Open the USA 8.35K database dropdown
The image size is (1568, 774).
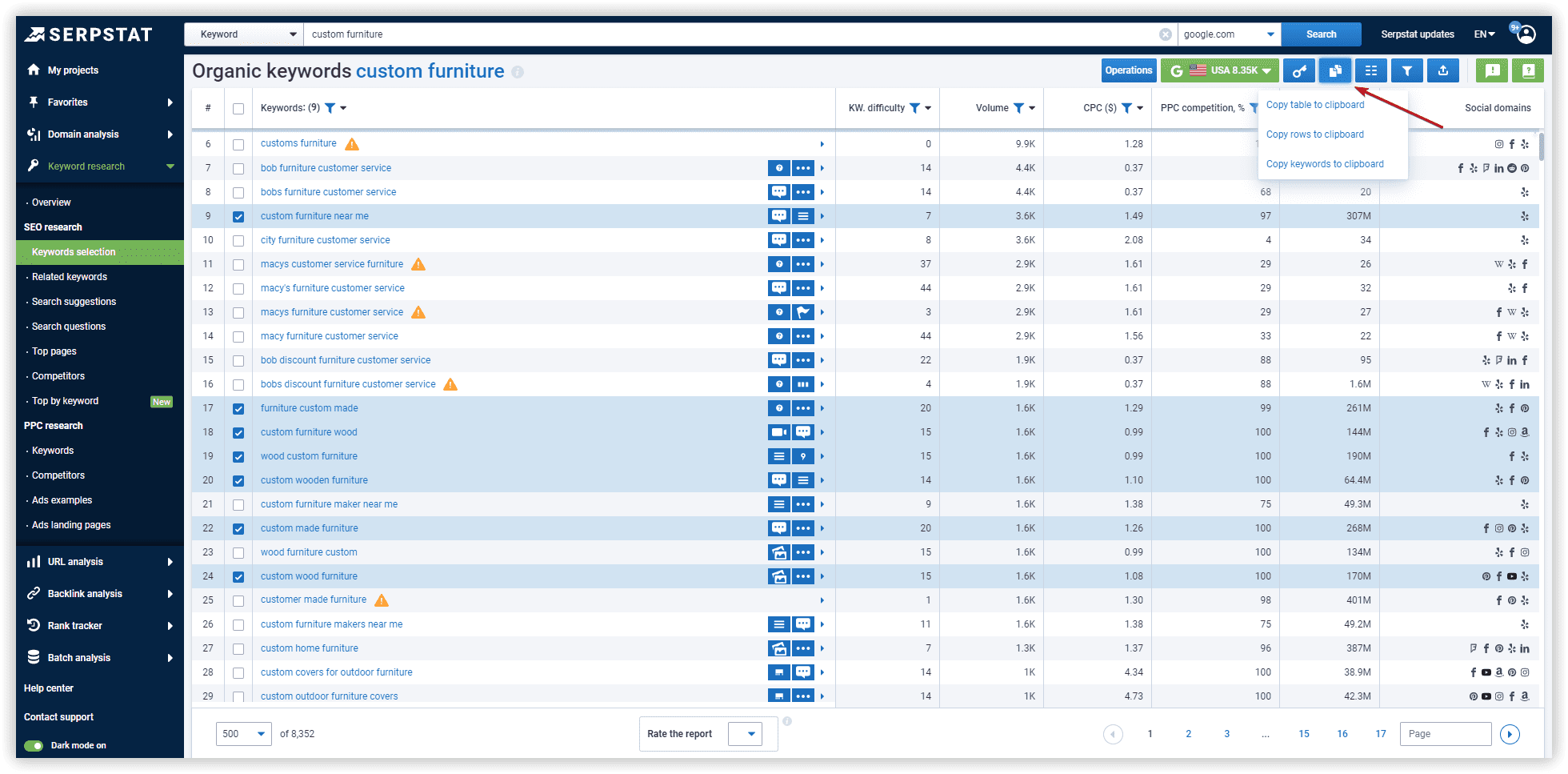[1220, 70]
